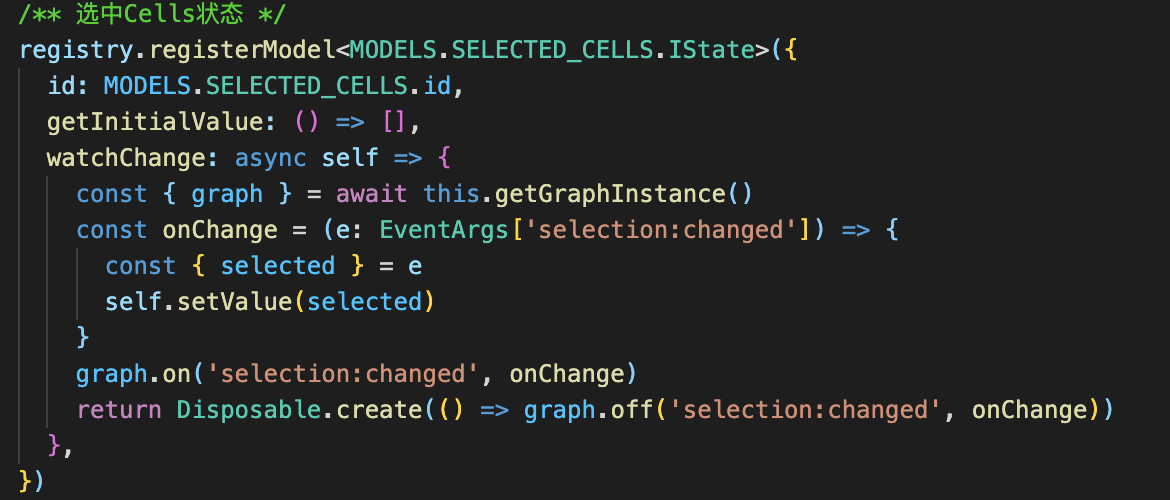The width and height of the screenshot is (1170, 500).
Task: Click the graph.on method call
Action: click(x=134, y=374)
